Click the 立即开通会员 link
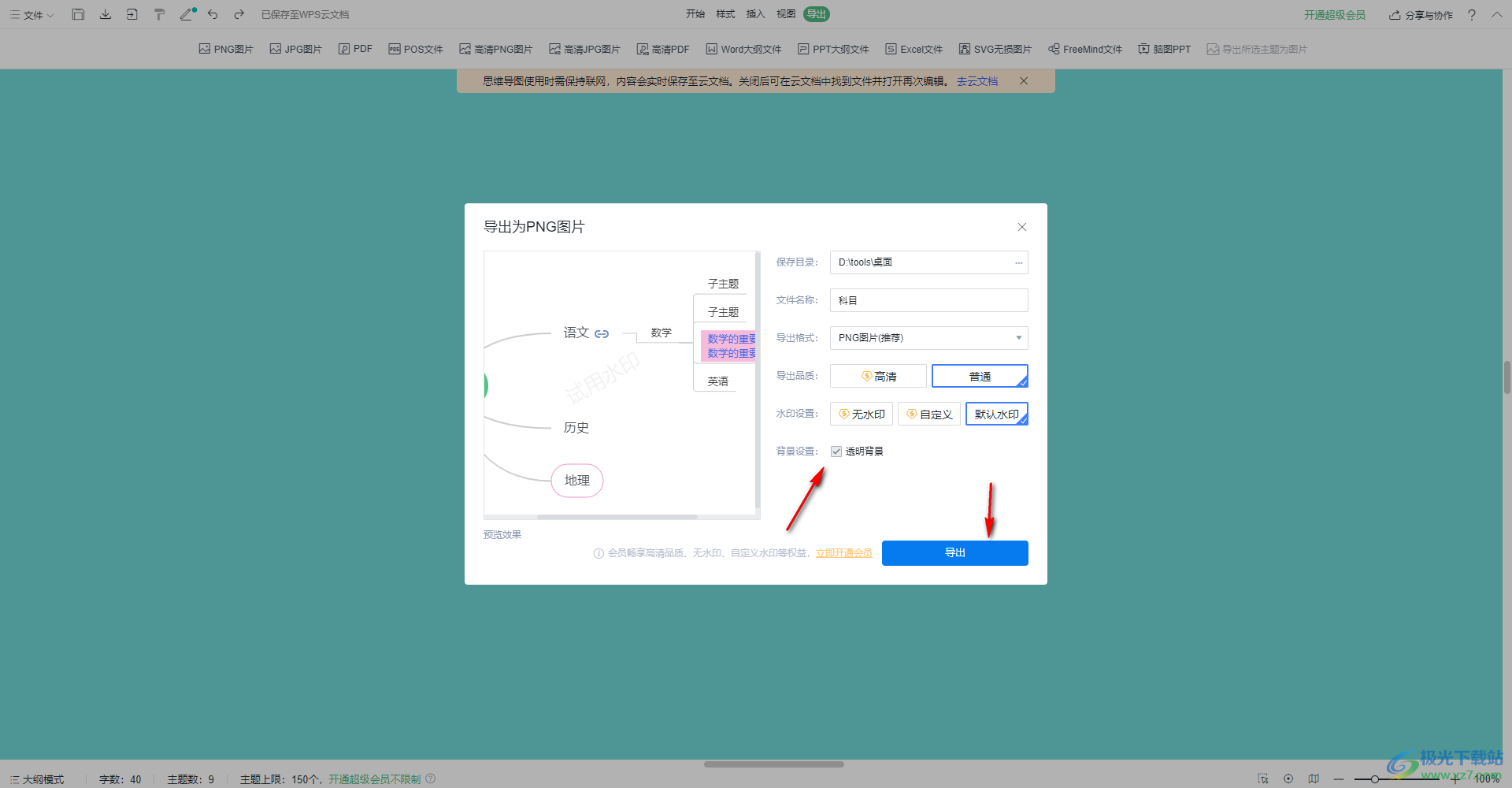Viewport: 1512px width, 788px height. coord(844,553)
